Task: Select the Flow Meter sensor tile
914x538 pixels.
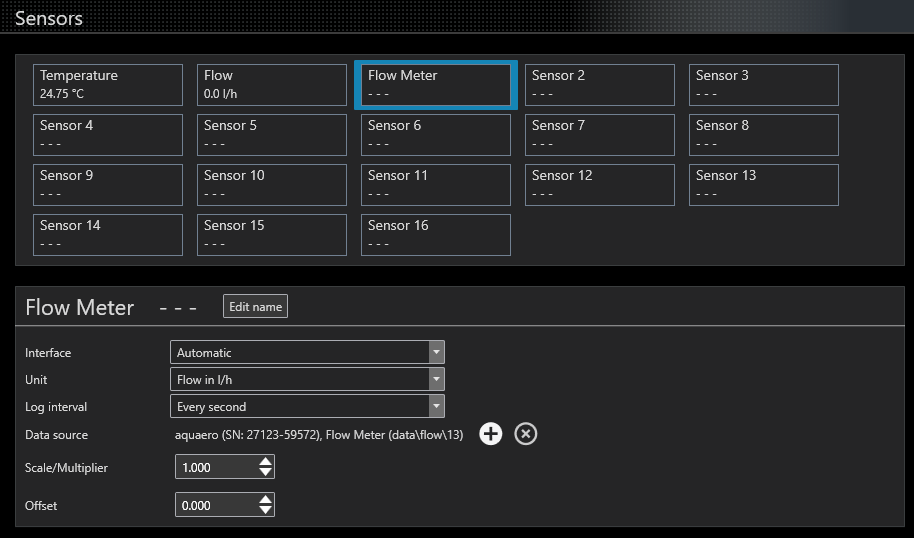Action: pyautogui.click(x=436, y=85)
